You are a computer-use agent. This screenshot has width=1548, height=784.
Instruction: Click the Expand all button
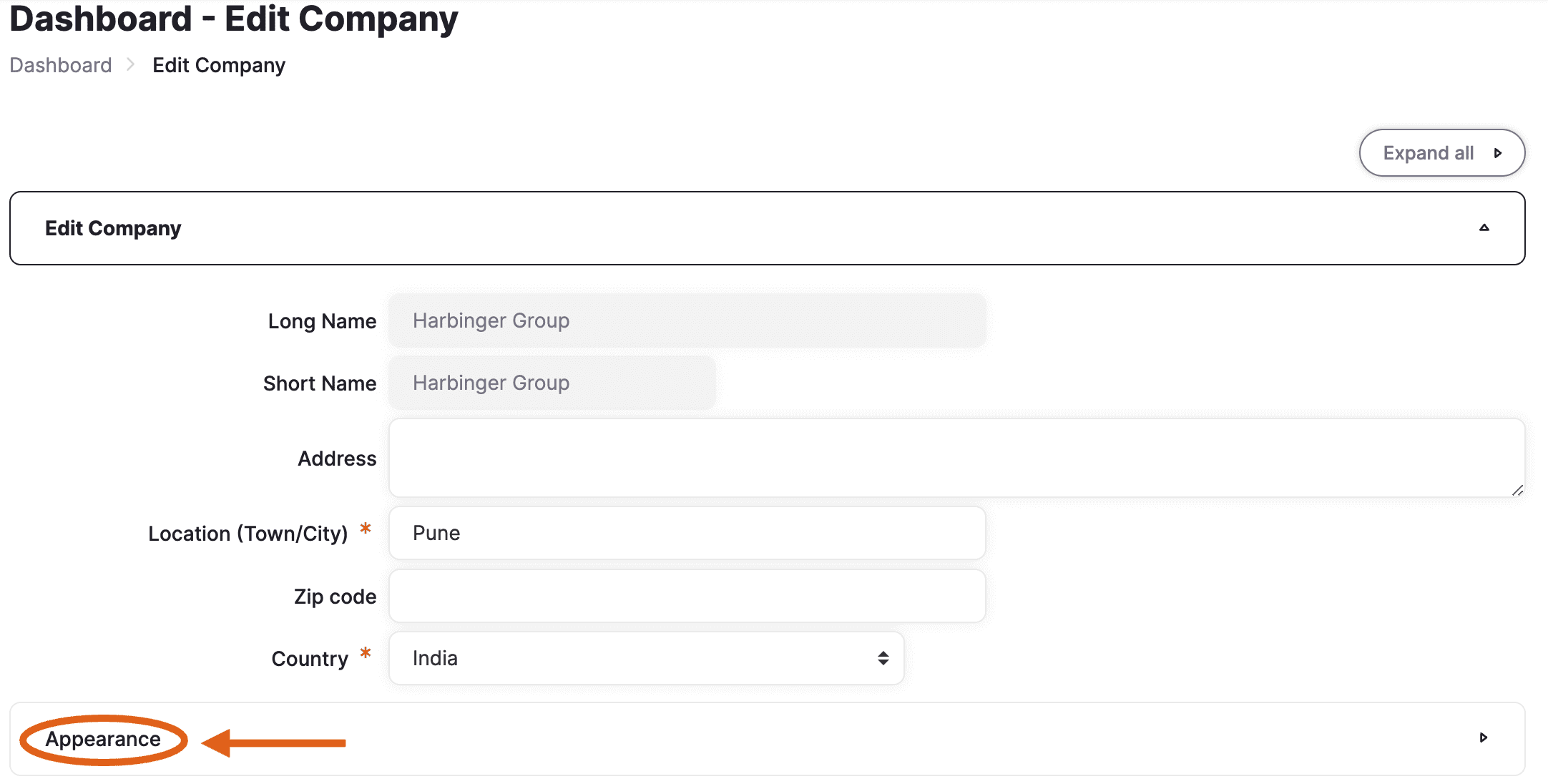pyautogui.click(x=1441, y=153)
